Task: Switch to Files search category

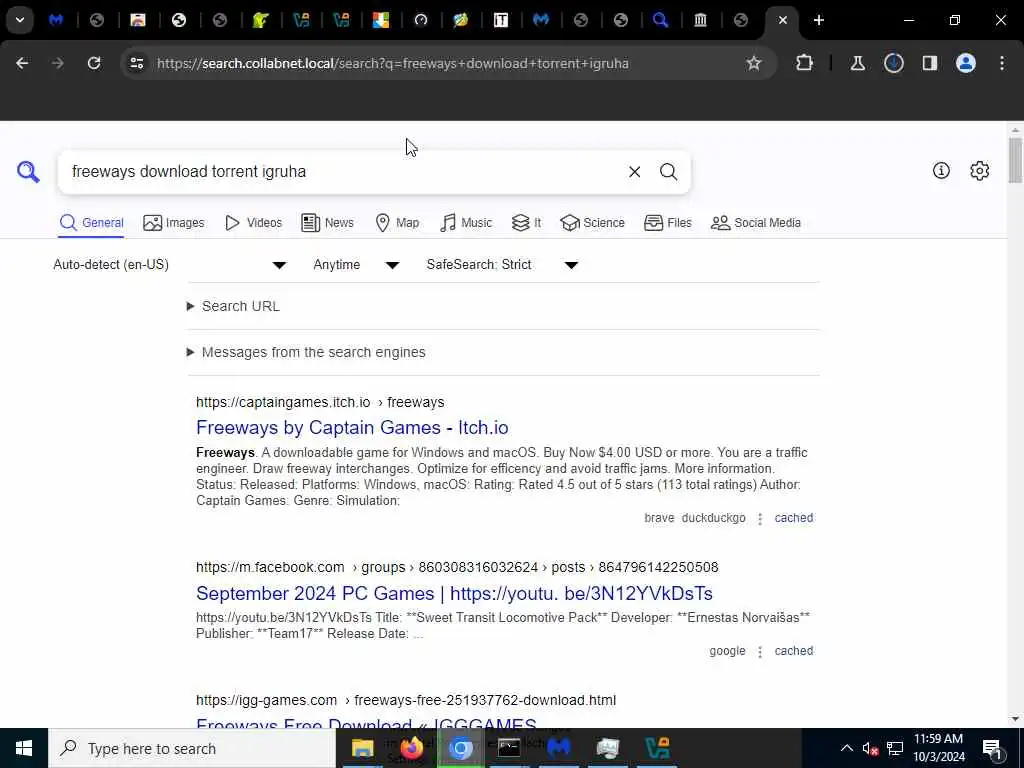Action: 667,223
